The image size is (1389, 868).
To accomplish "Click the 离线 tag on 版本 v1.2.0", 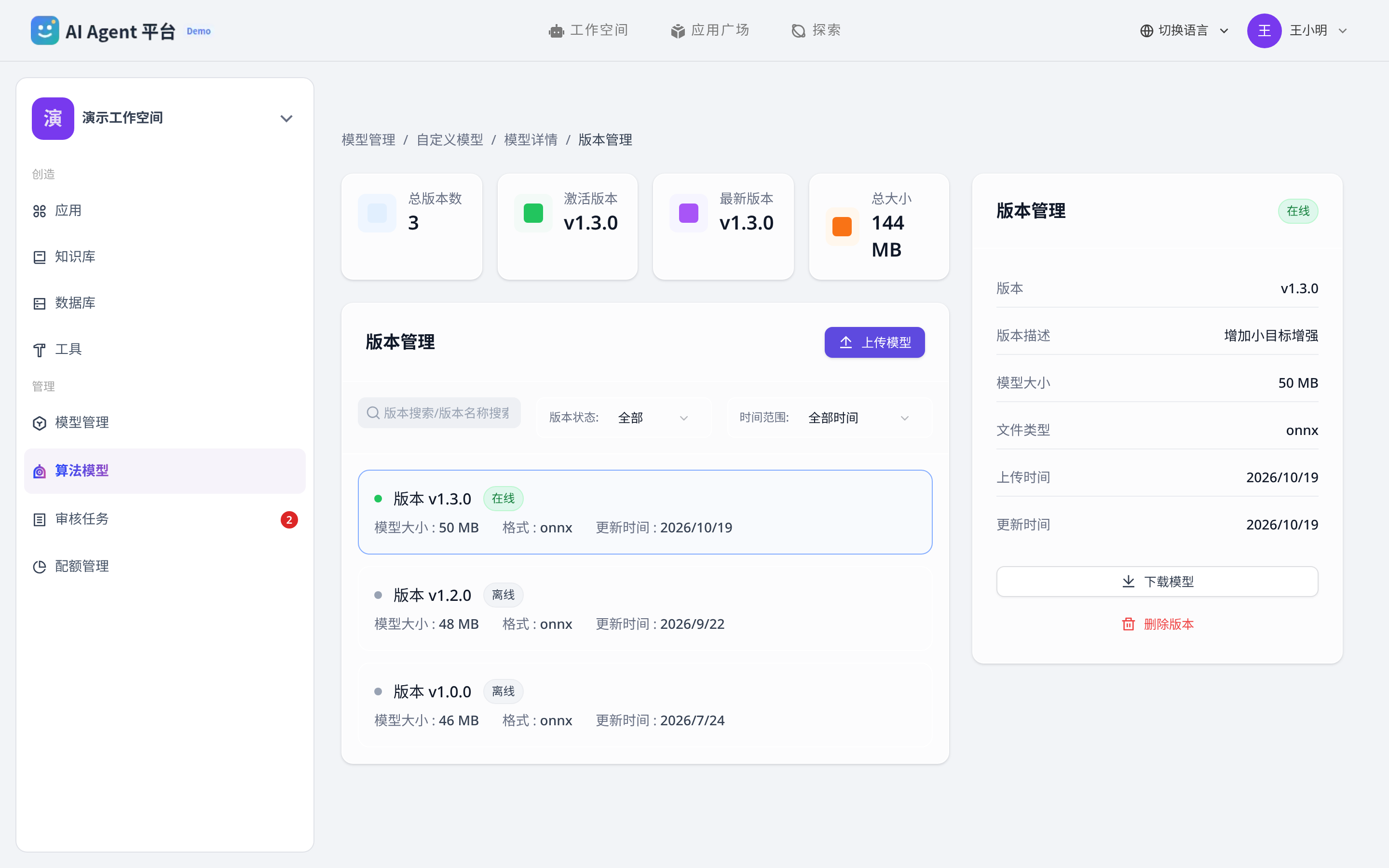I will tap(503, 595).
